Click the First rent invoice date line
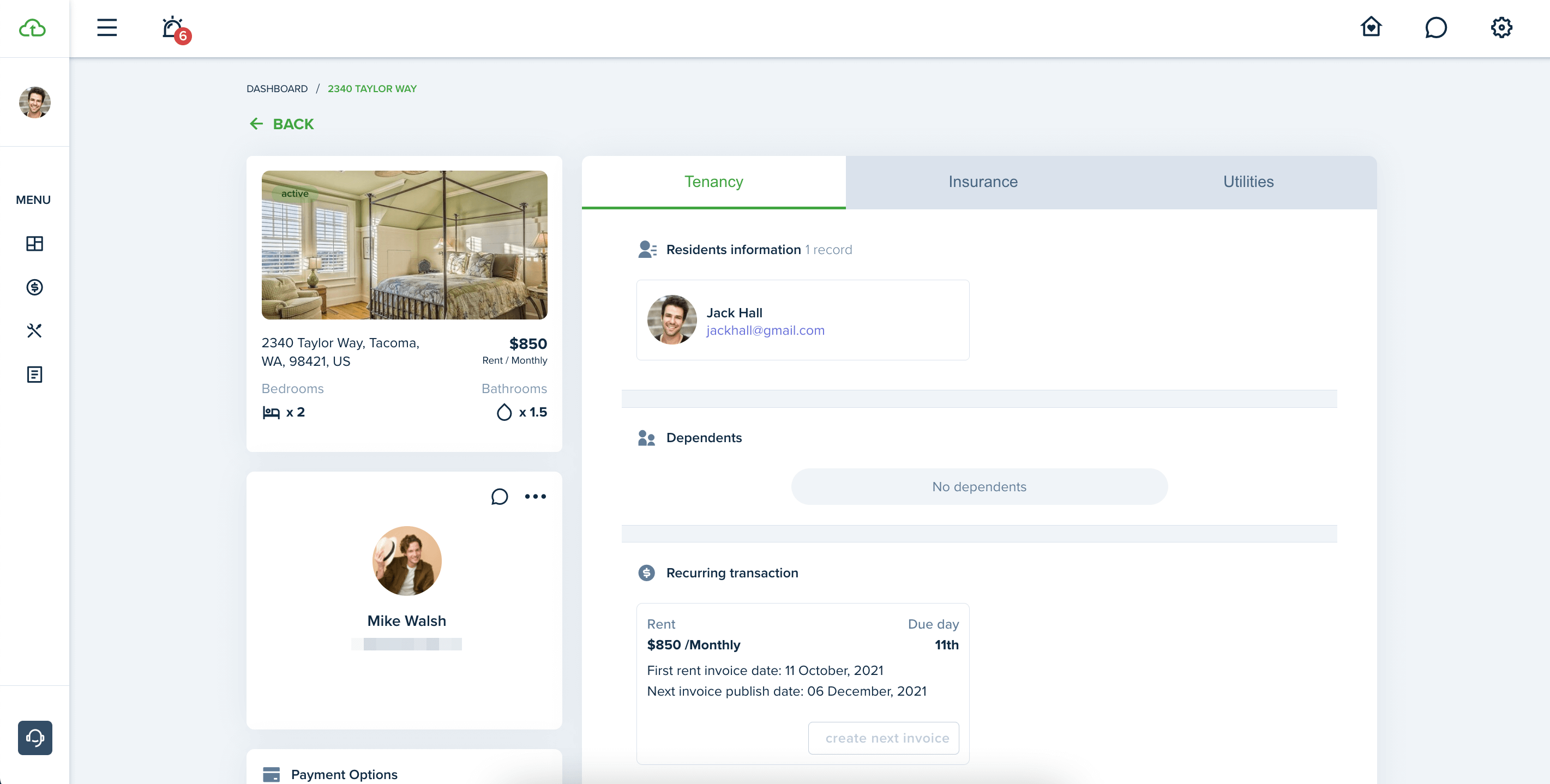Viewport: 1550px width, 784px height. 765,670
